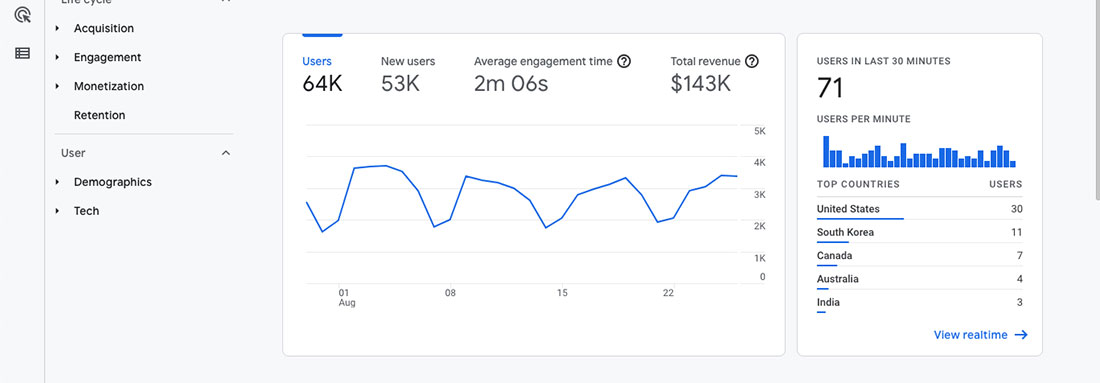Open Engagement in the sidebar

107,58
